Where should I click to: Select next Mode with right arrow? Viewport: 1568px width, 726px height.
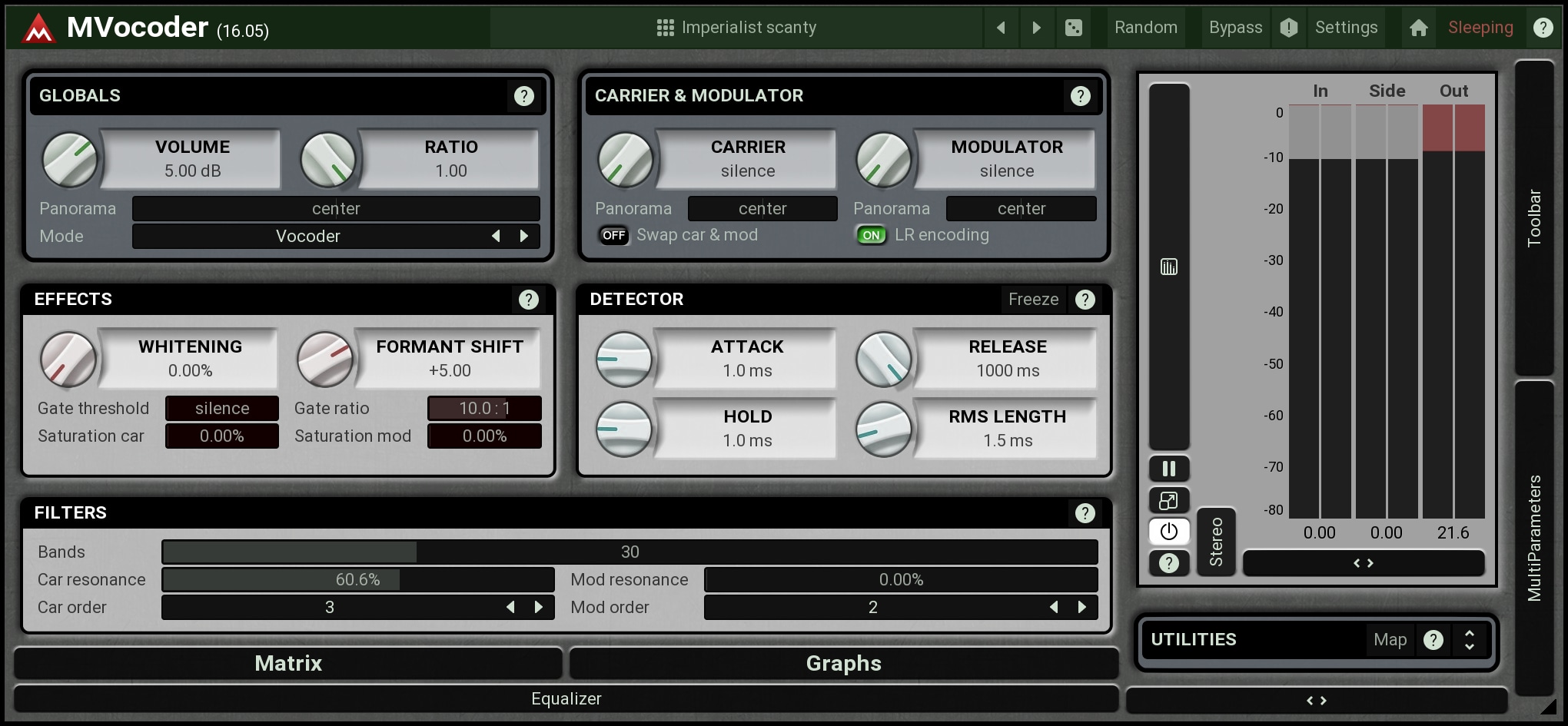pos(524,236)
